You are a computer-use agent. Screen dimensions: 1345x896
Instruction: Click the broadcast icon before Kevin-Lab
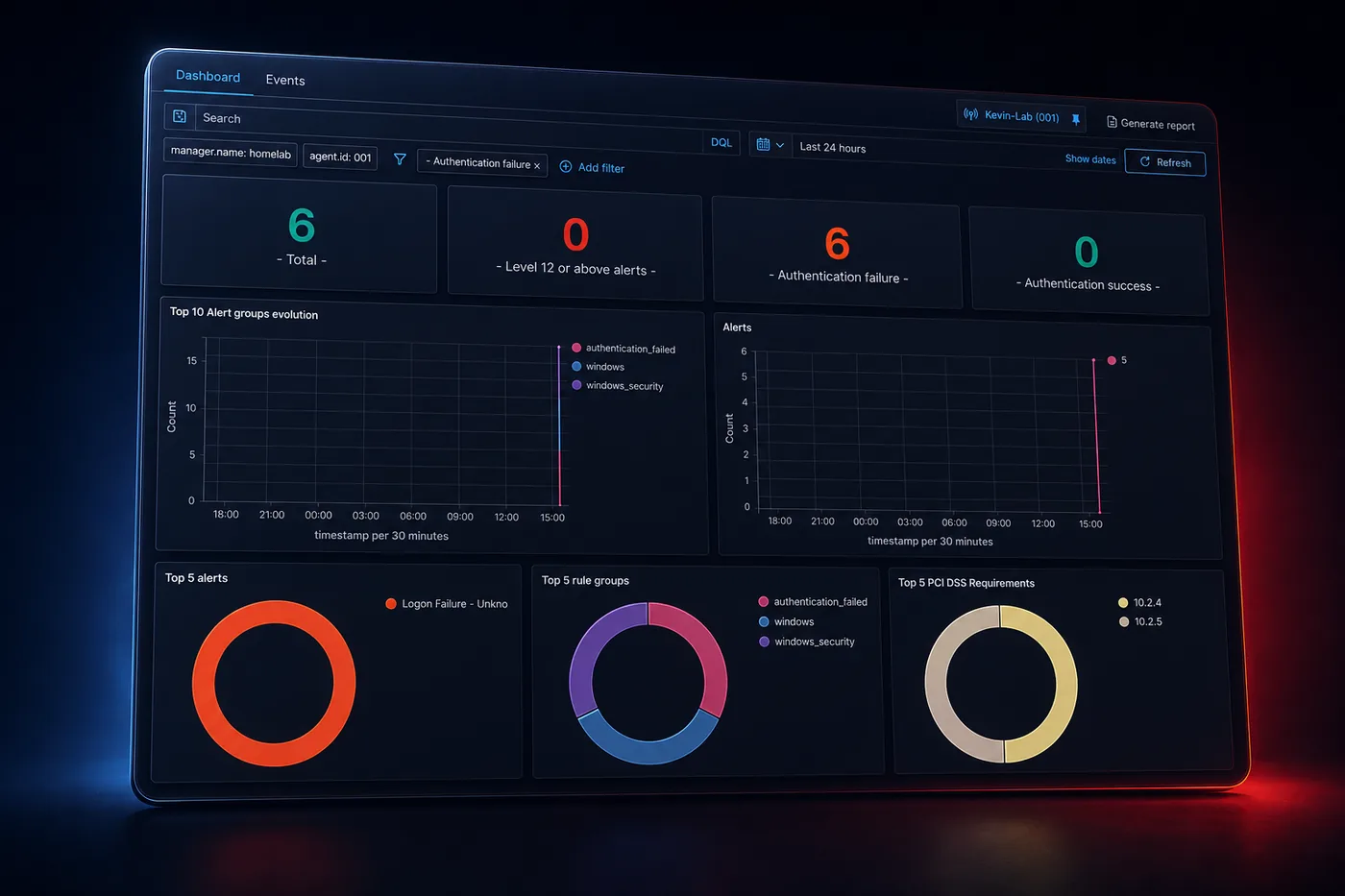971,114
